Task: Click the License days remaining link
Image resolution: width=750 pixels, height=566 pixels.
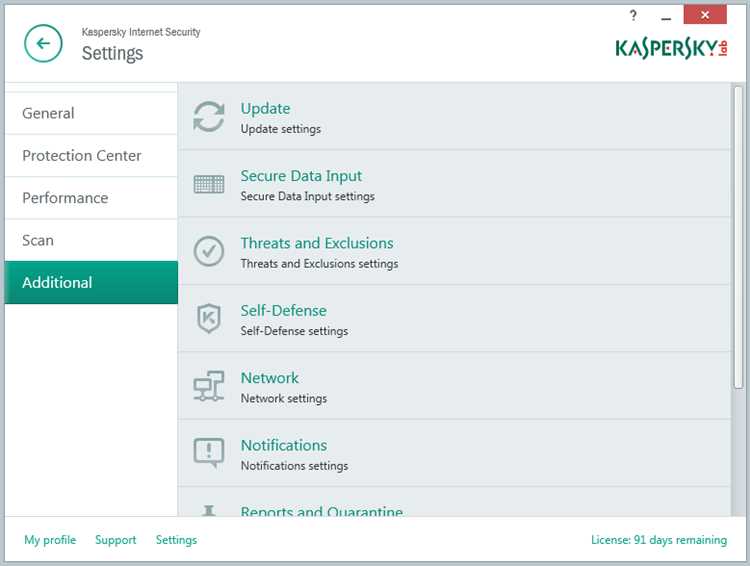Action: click(659, 540)
